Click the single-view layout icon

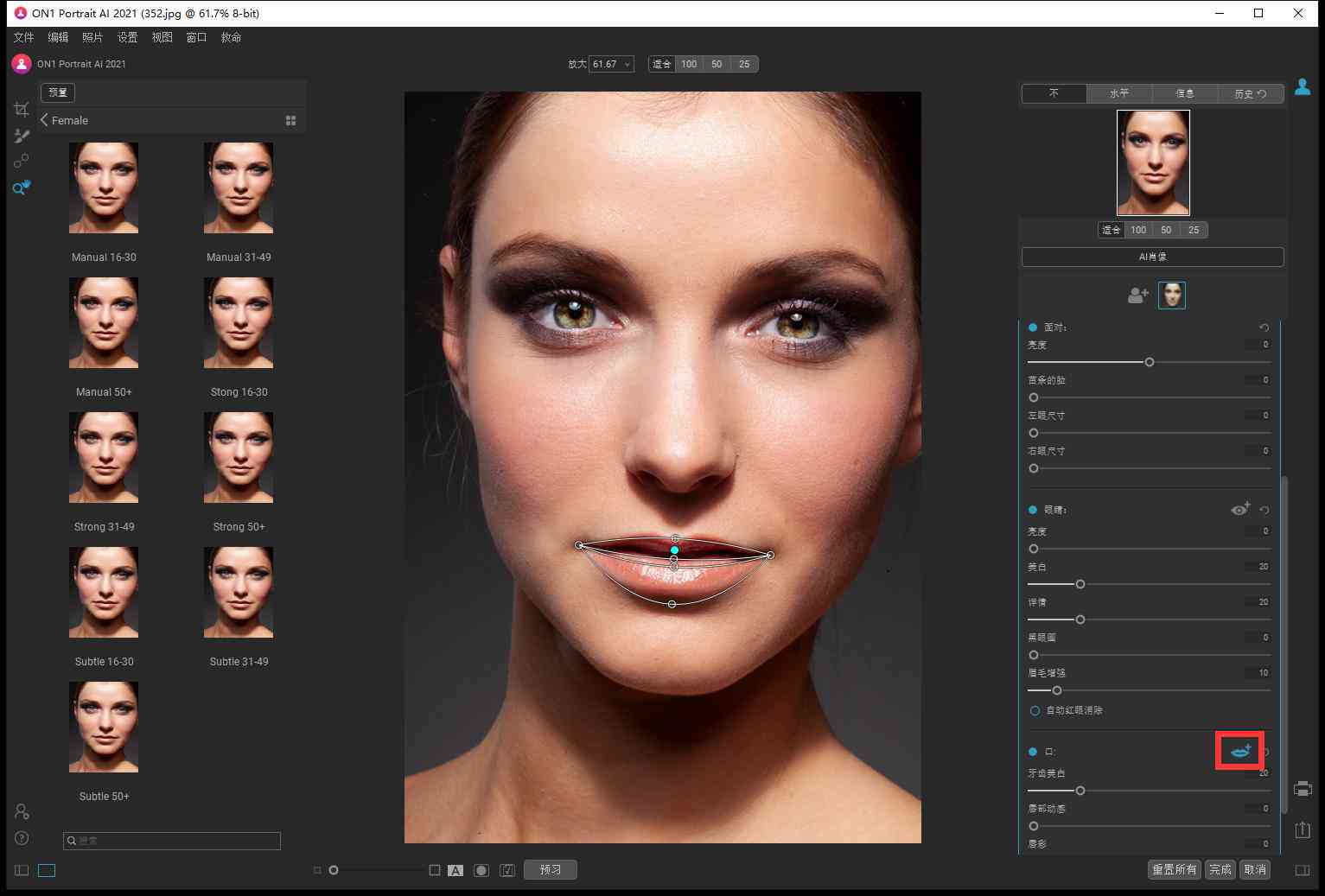coord(47,870)
